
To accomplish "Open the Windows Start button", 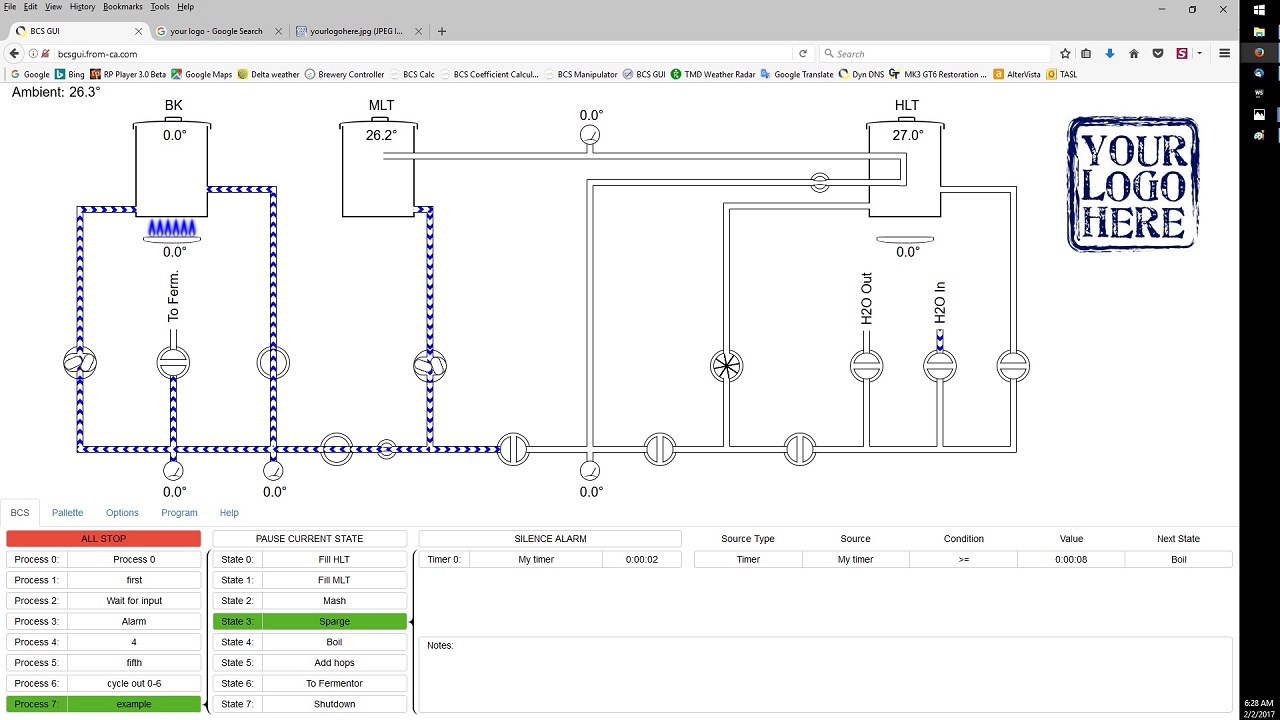I will click(1260, 9).
